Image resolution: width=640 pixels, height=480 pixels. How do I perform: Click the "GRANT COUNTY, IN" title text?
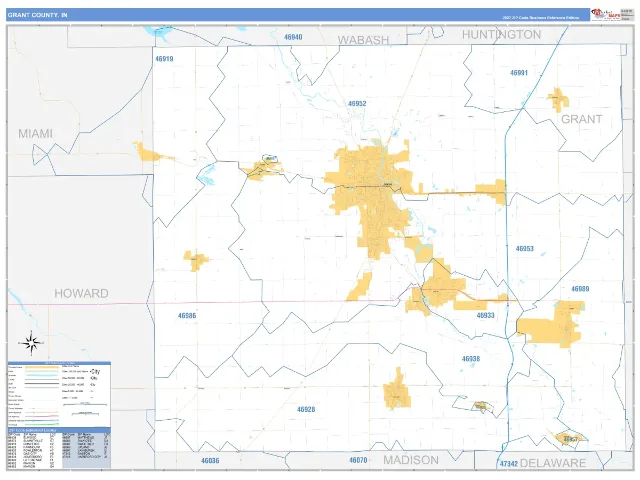[38, 15]
